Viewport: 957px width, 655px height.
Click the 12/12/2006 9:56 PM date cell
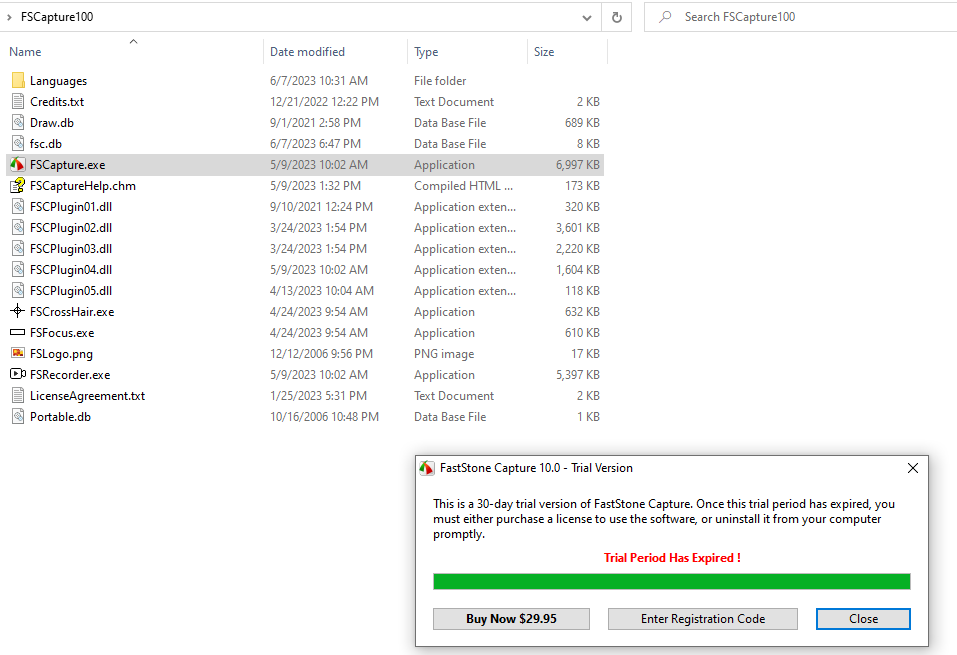[x=322, y=353]
